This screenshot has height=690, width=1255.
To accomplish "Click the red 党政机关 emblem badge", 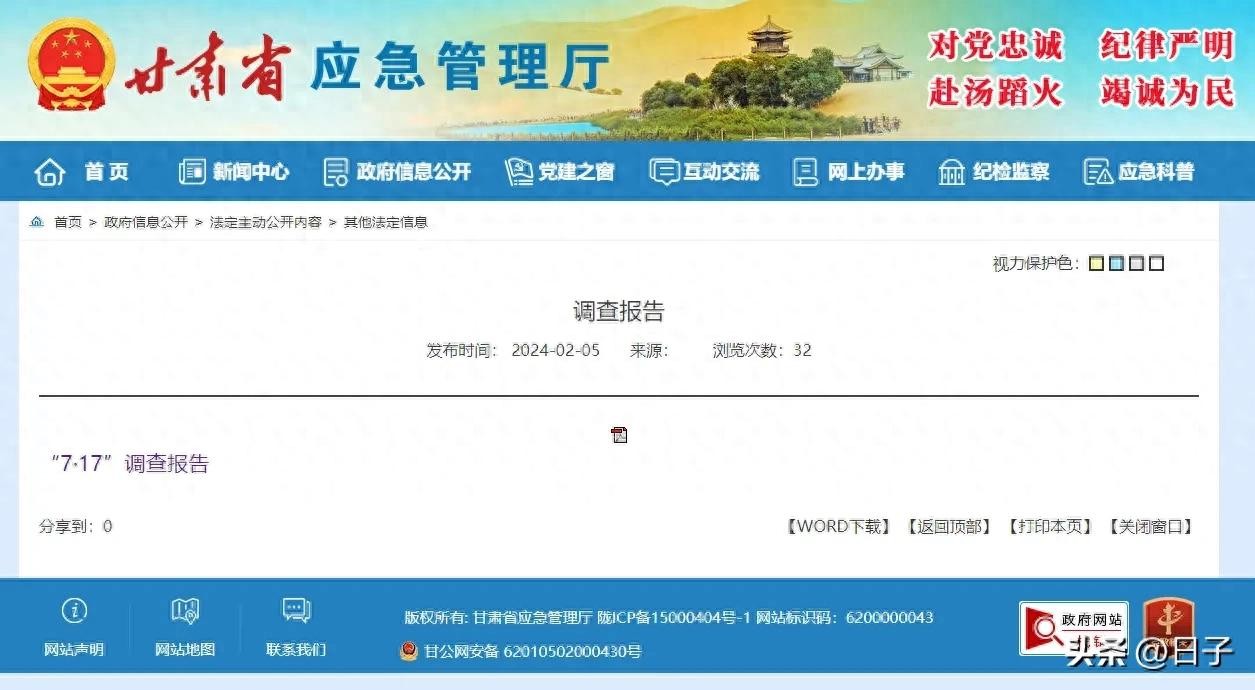I will [x=1168, y=623].
